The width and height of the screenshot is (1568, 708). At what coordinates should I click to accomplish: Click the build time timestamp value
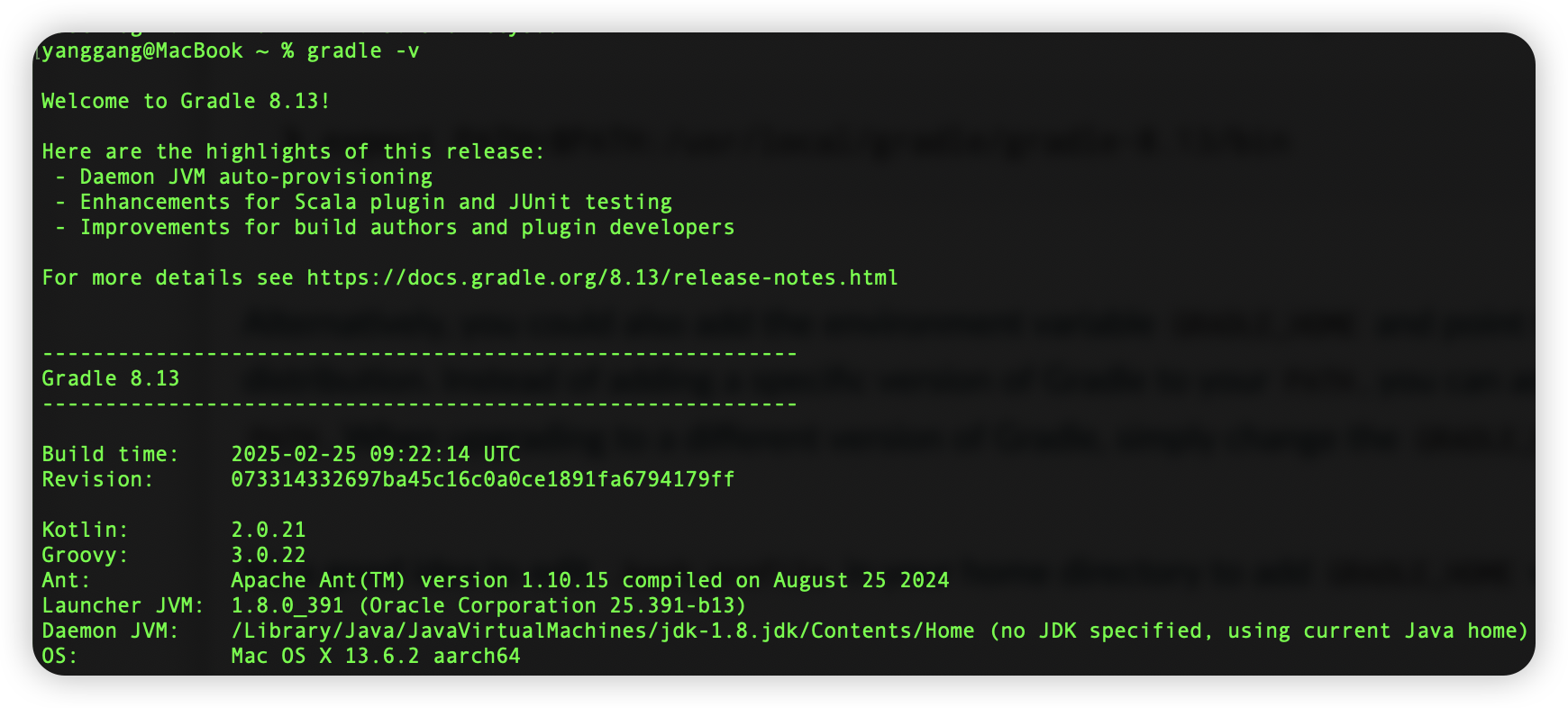tap(376, 454)
